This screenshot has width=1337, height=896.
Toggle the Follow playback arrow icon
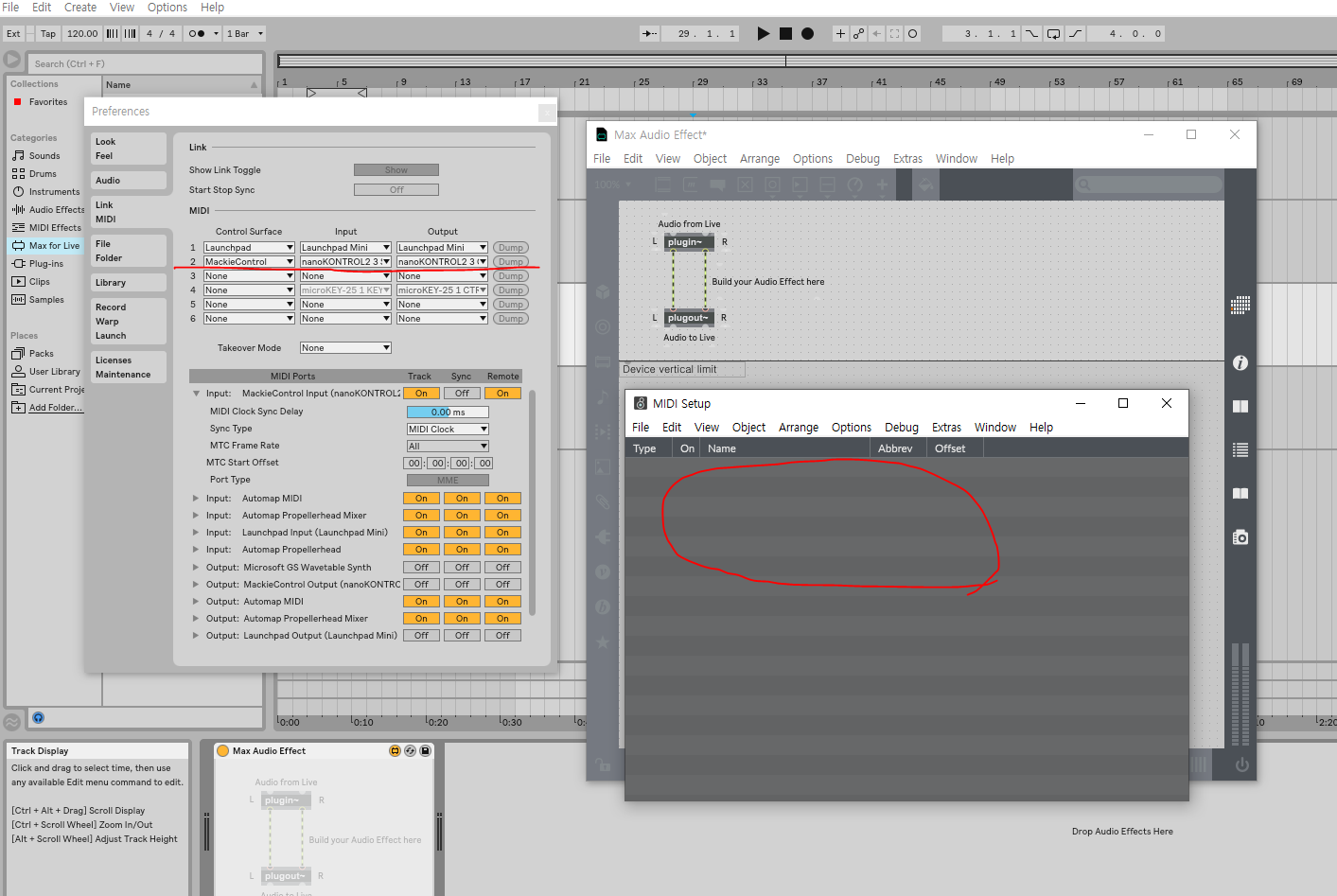click(x=650, y=33)
